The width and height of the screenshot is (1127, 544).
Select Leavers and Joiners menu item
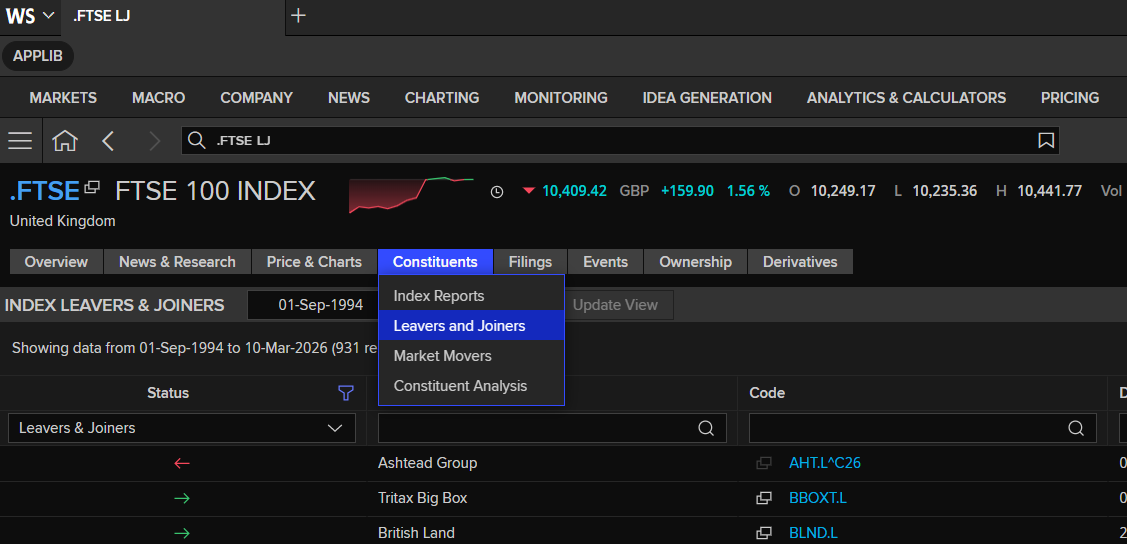[472, 326]
